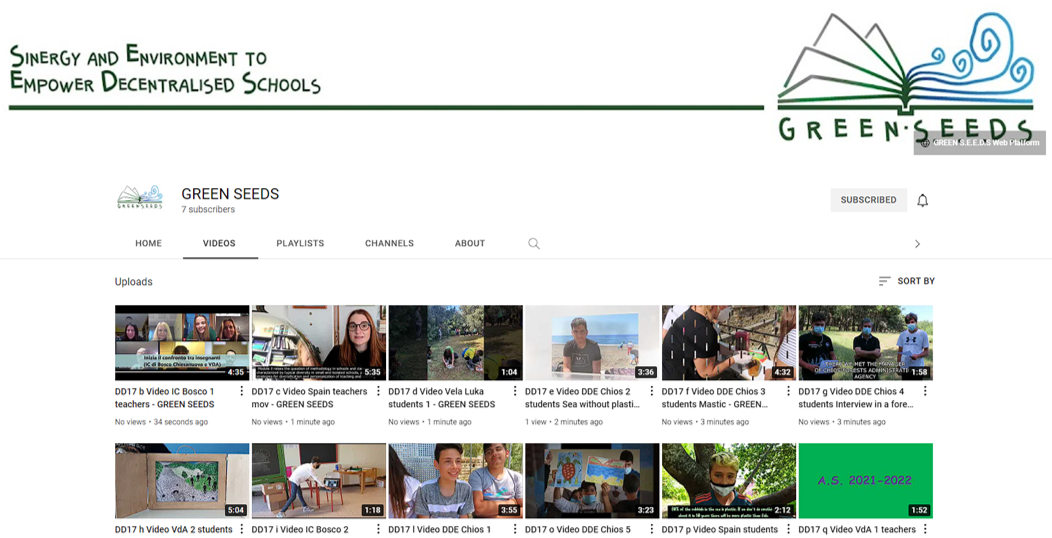Switch to the Home tab
1052x538 pixels.
pyautogui.click(x=148, y=244)
